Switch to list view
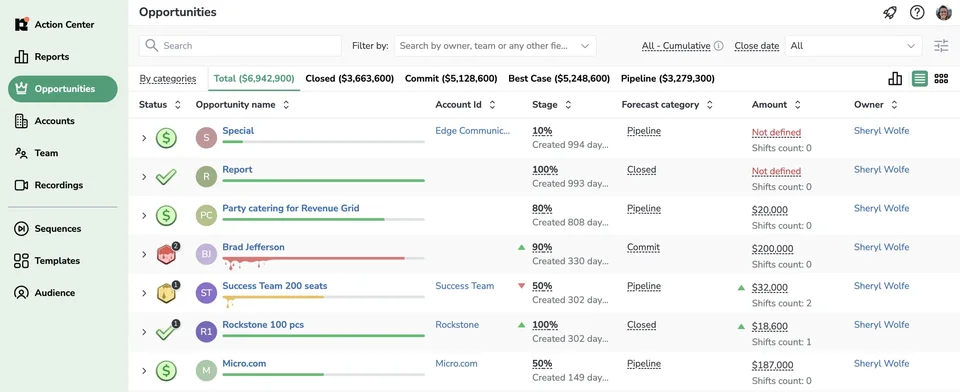 pyautogui.click(x=920, y=78)
